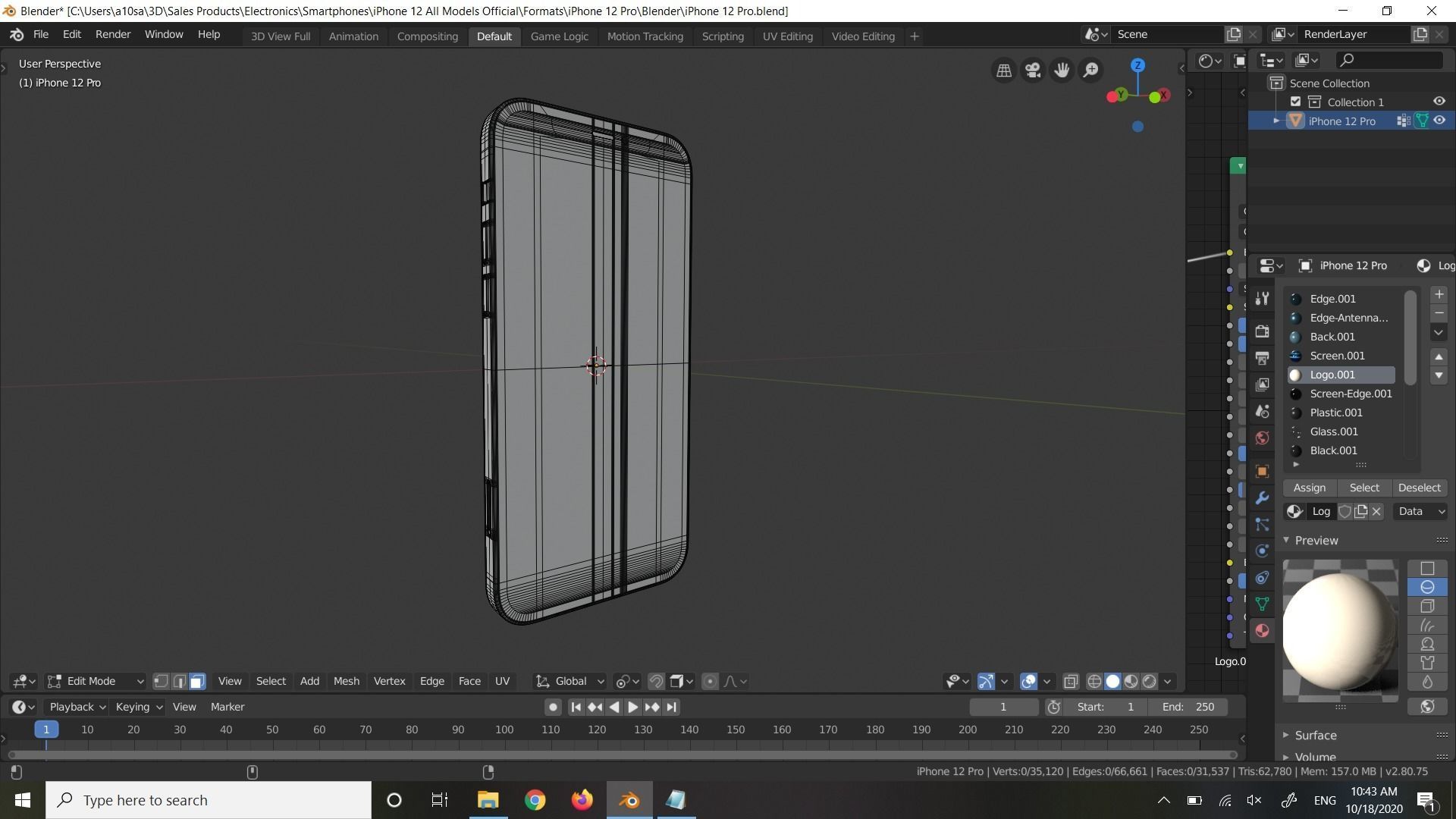Open the Object properties tab

click(1262, 471)
